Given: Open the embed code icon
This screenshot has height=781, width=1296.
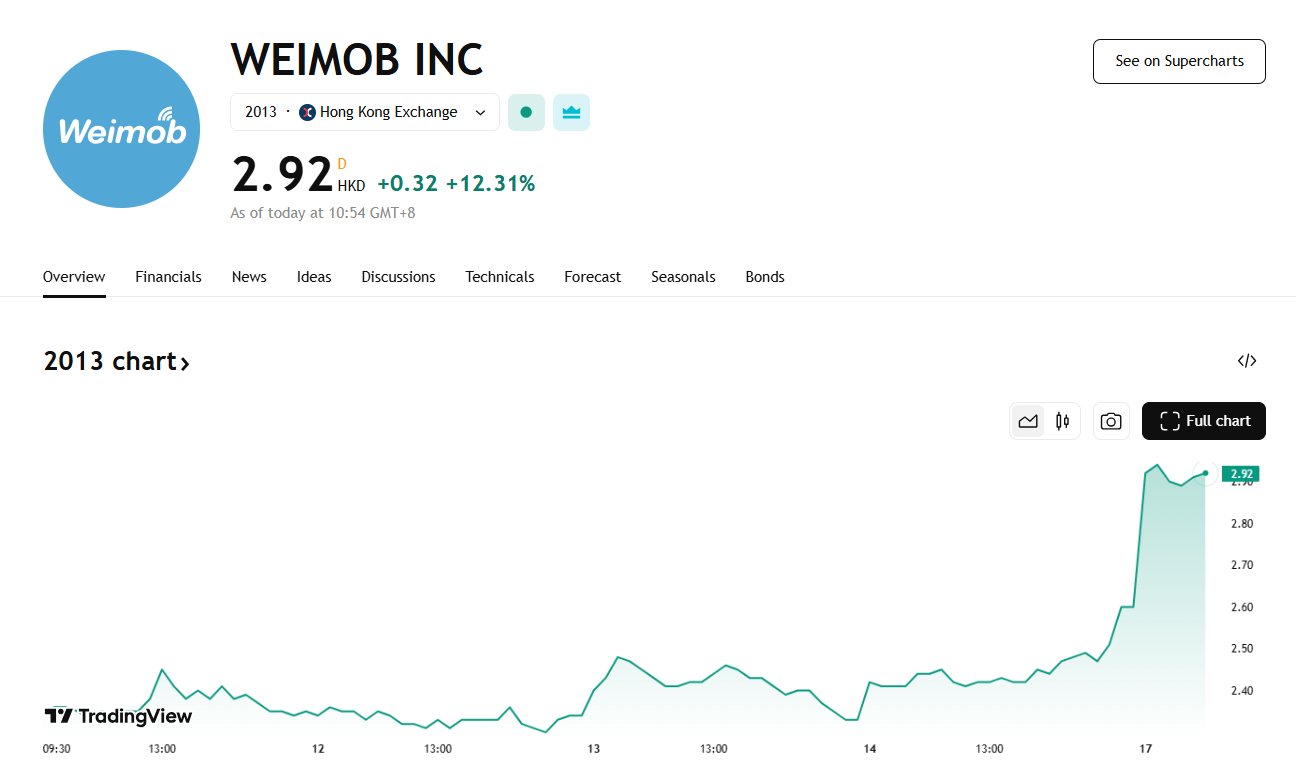Looking at the screenshot, I should point(1246,361).
